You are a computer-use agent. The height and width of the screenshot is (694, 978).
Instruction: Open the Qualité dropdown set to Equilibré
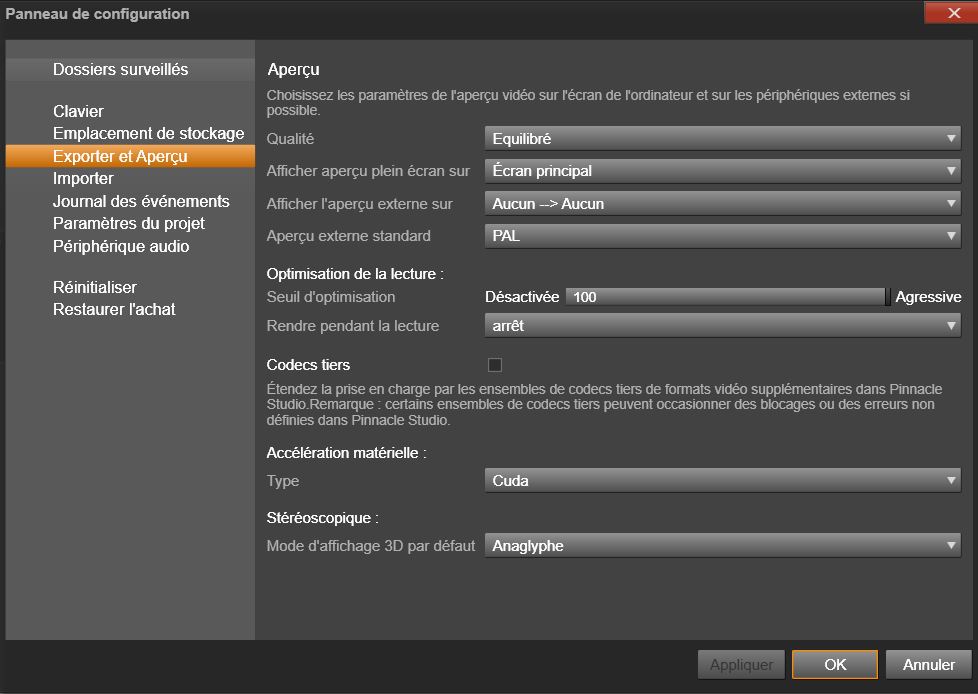pyautogui.click(x=722, y=138)
